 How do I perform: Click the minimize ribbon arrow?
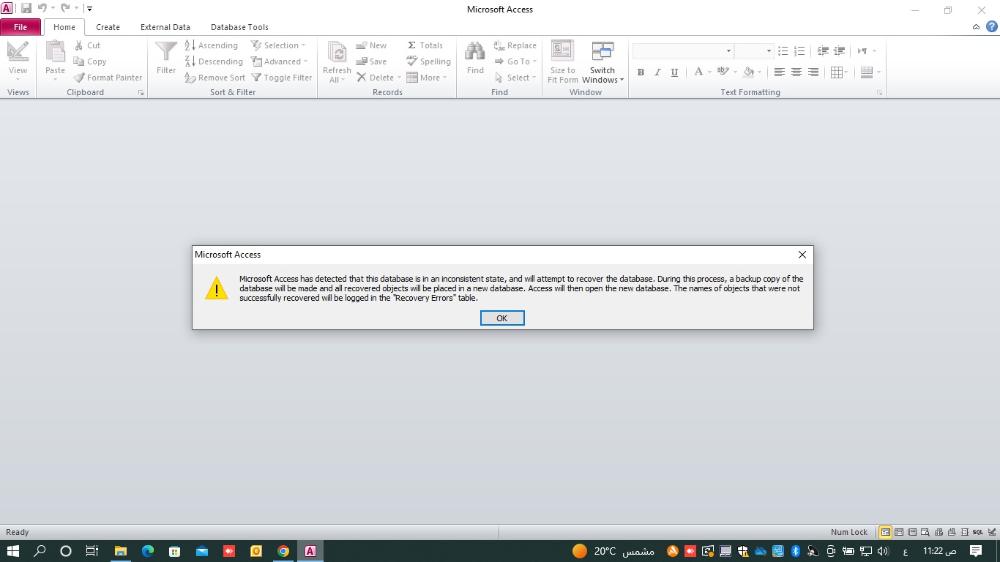point(976,27)
